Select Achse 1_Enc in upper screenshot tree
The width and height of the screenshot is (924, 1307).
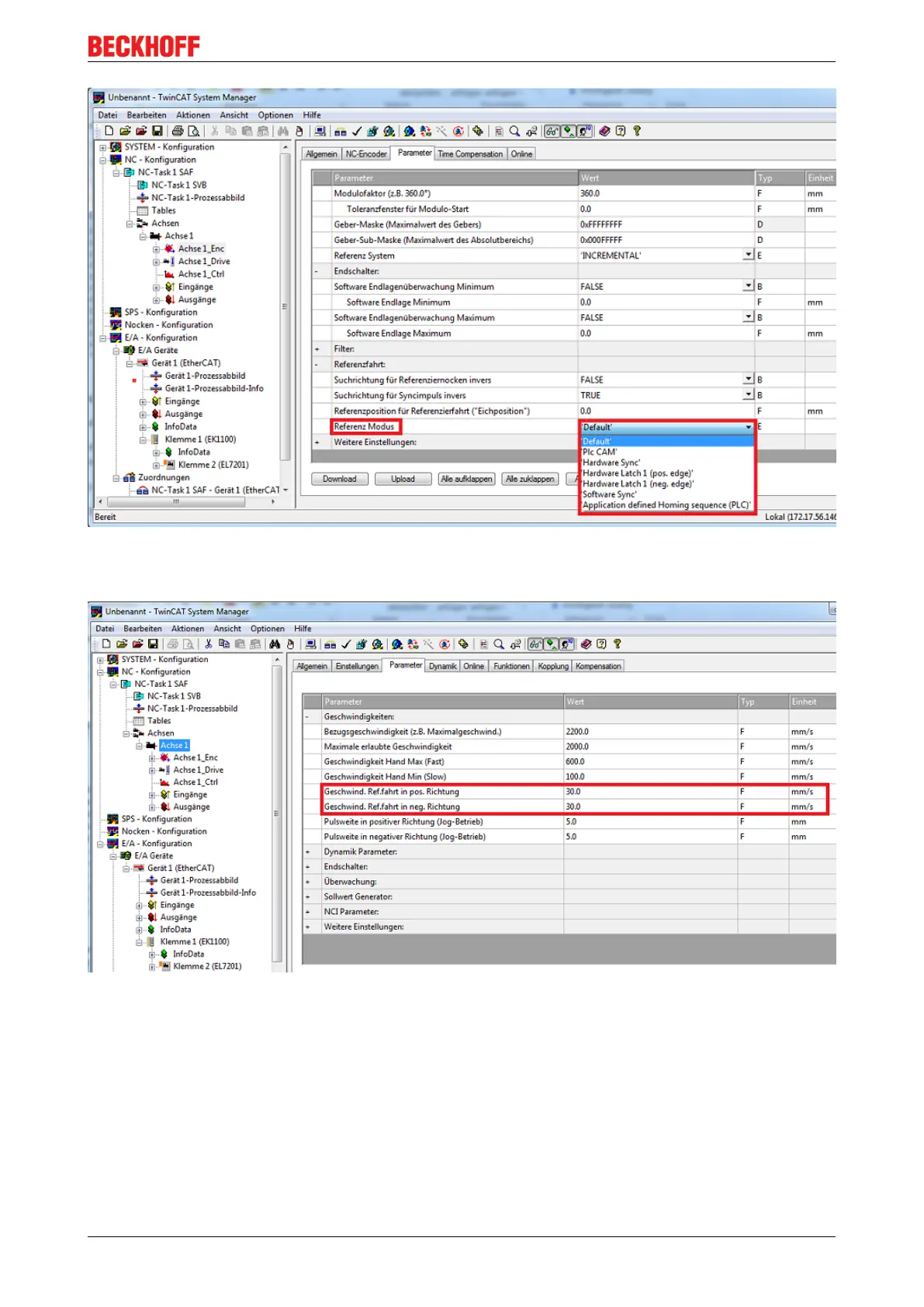(x=201, y=249)
